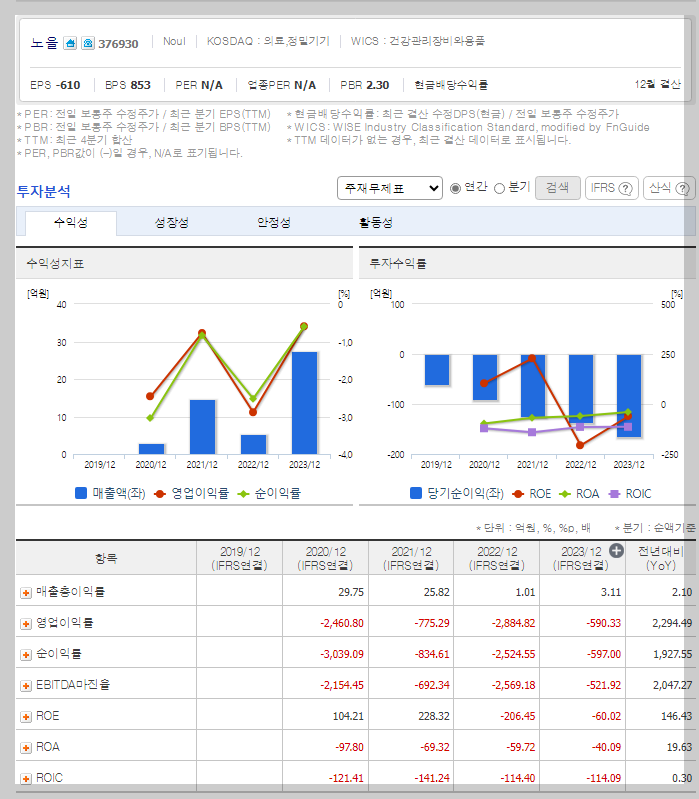
Task: Select the 연간 radio button
Action: pyautogui.click(x=455, y=189)
